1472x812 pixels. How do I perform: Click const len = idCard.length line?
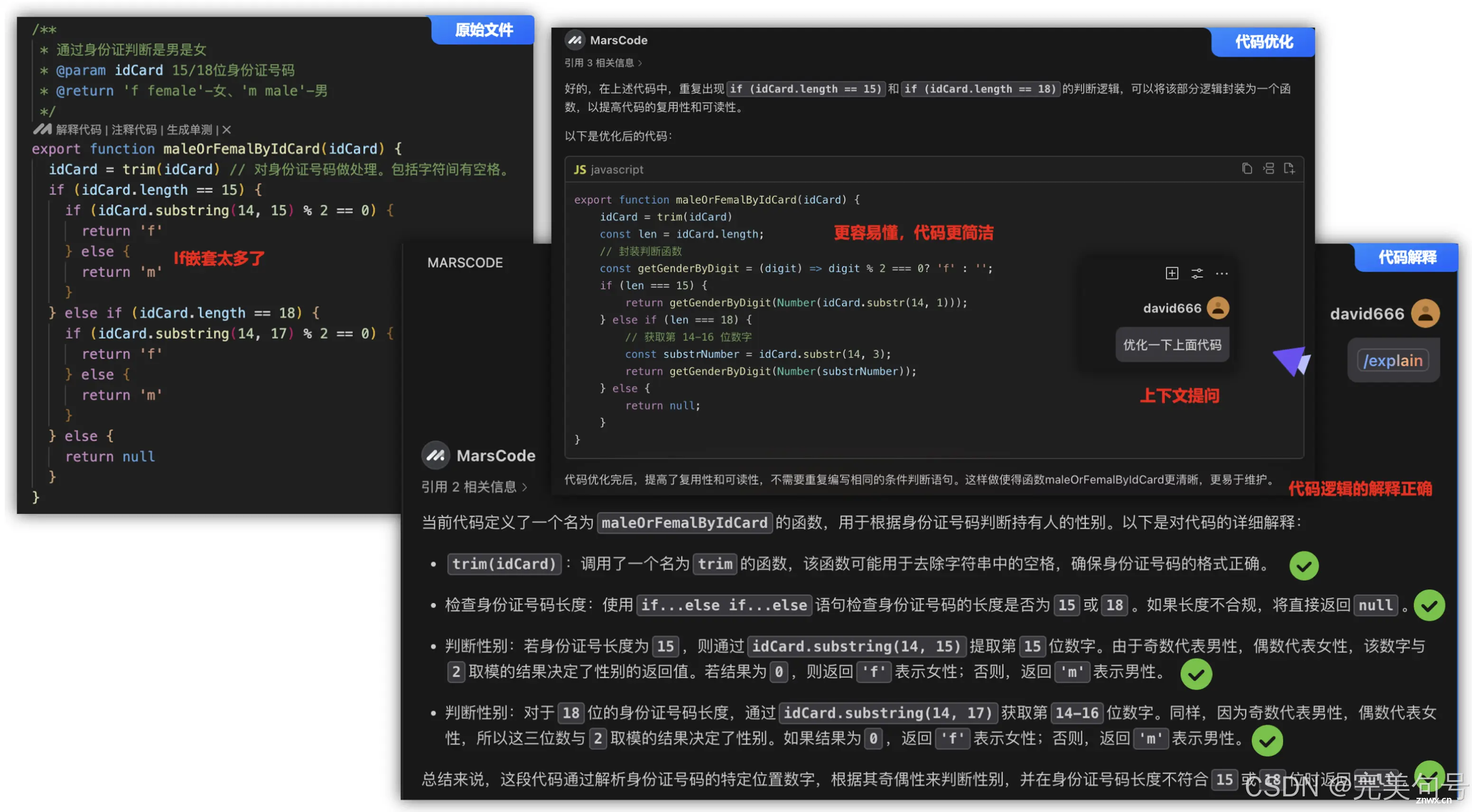tap(681, 234)
